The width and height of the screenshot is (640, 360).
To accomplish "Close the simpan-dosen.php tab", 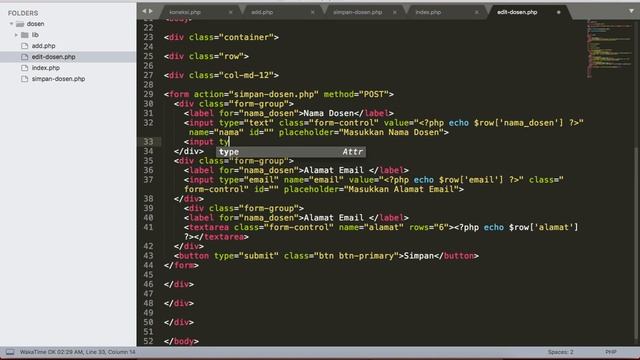I will [395, 12].
